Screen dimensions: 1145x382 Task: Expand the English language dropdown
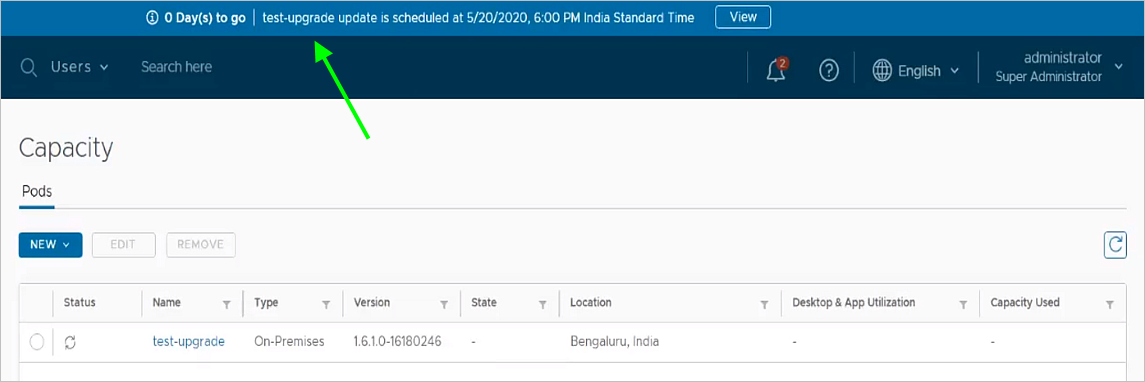coord(928,71)
